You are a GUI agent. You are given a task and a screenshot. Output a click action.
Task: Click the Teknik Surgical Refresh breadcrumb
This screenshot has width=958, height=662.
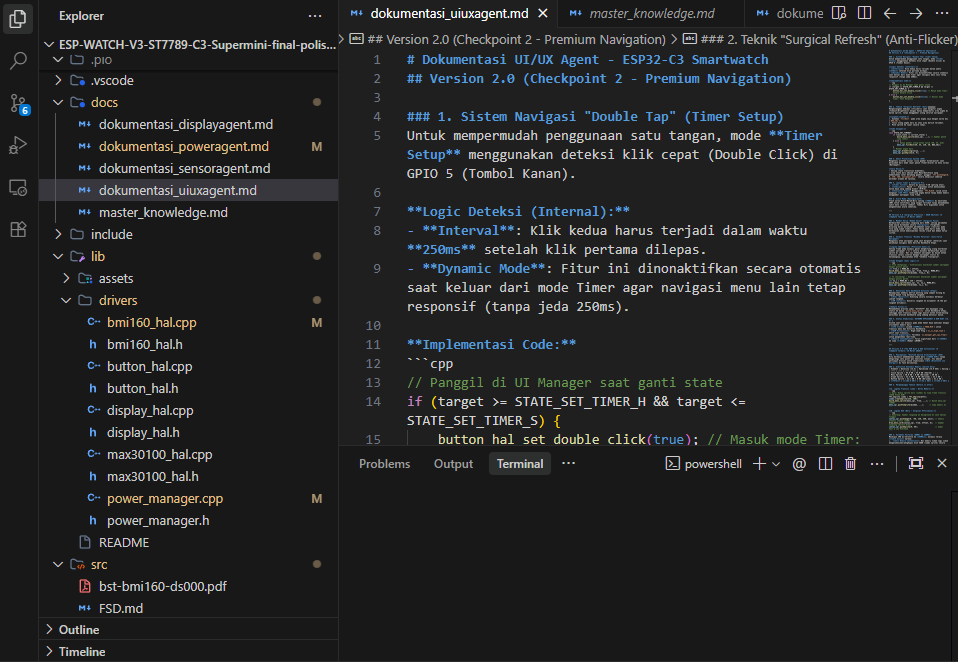(x=820, y=39)
